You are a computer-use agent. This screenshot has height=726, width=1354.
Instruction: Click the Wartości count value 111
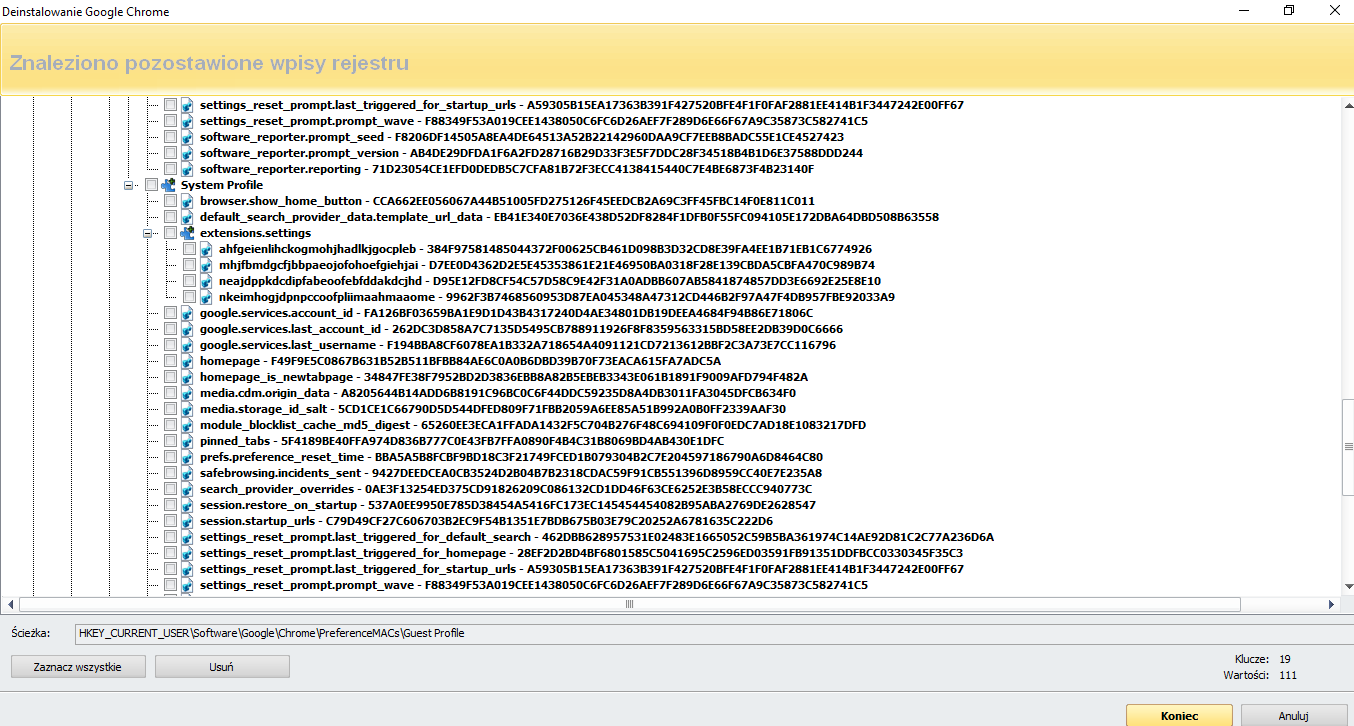[x=1288, y=676]
